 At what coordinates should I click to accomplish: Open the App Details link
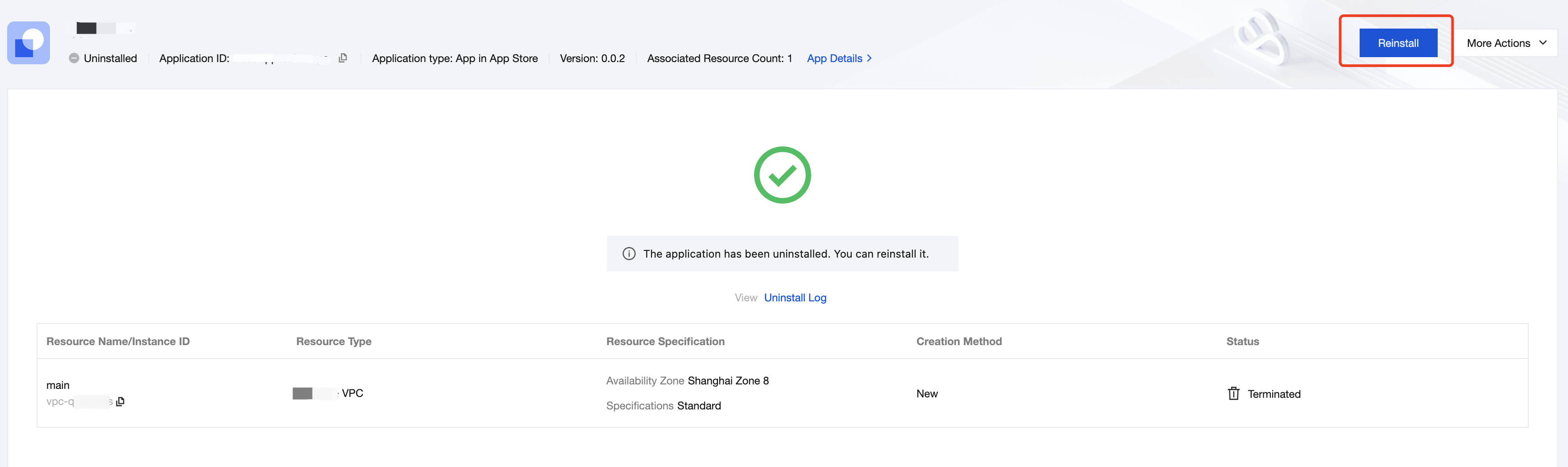tap(834, 58)
